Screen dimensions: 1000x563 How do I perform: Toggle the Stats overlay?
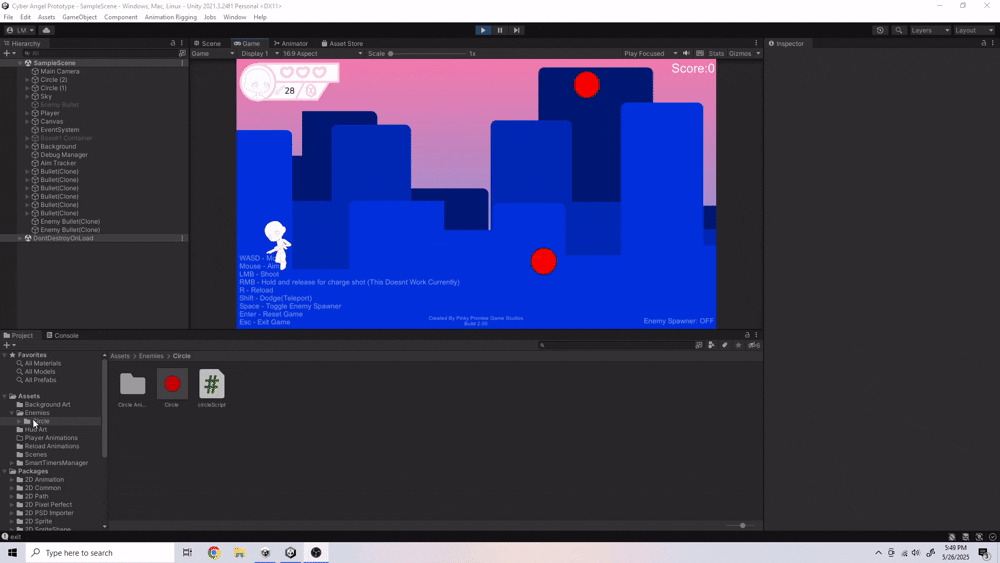[716, 54]
